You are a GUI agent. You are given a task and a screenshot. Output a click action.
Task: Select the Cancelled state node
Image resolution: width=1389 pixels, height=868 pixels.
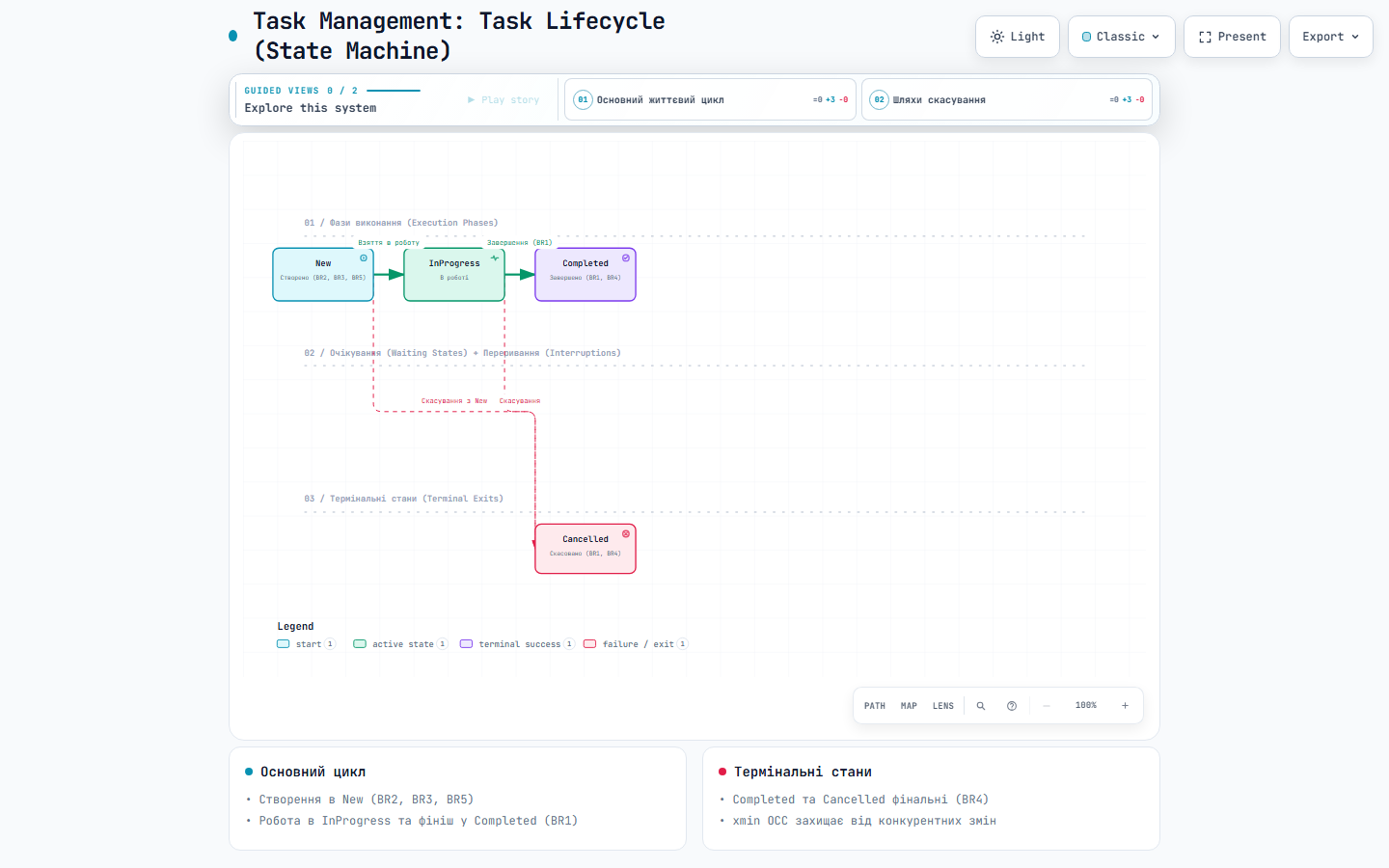pyautogui.click(x=586, y=549)
